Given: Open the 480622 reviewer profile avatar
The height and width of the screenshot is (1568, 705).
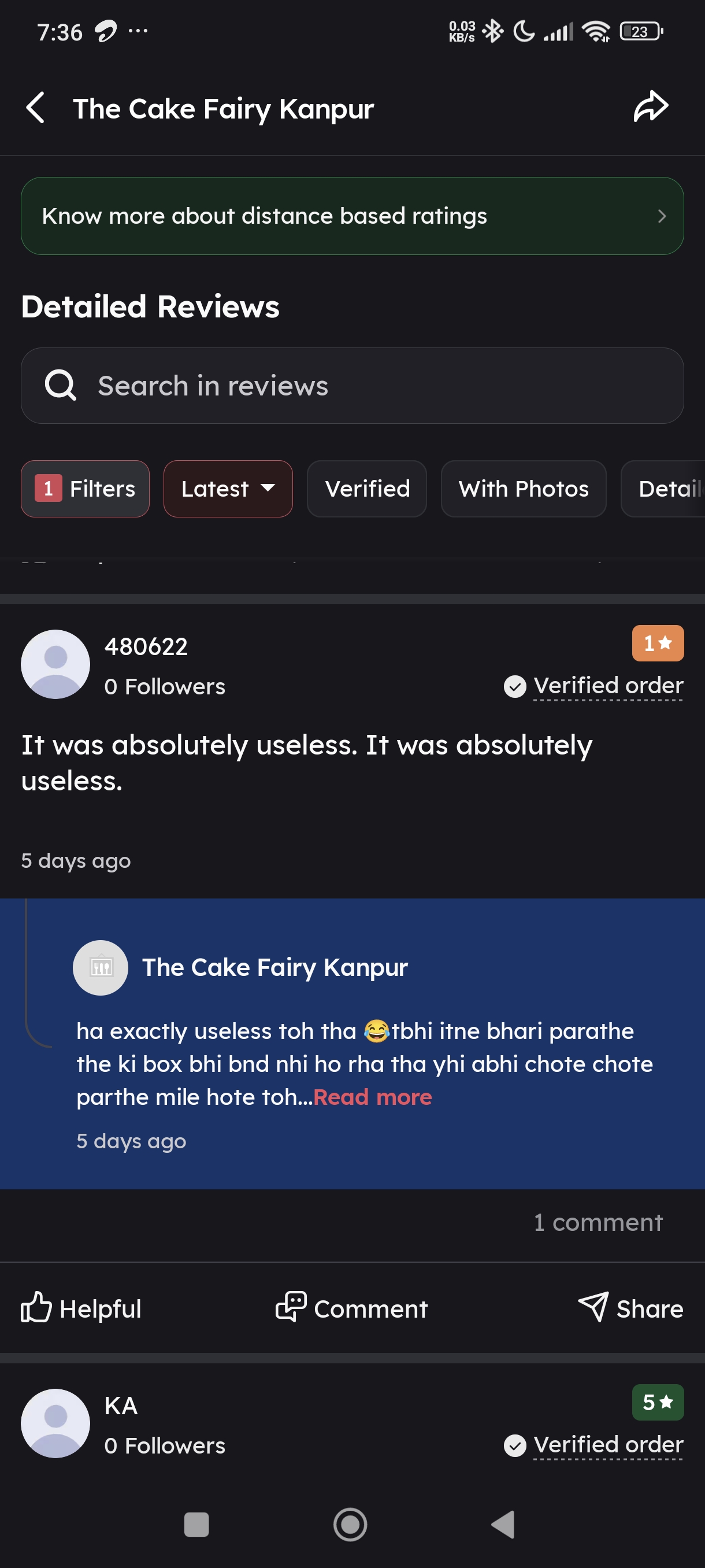Looking at the screenshot, I should coord(55,664).
